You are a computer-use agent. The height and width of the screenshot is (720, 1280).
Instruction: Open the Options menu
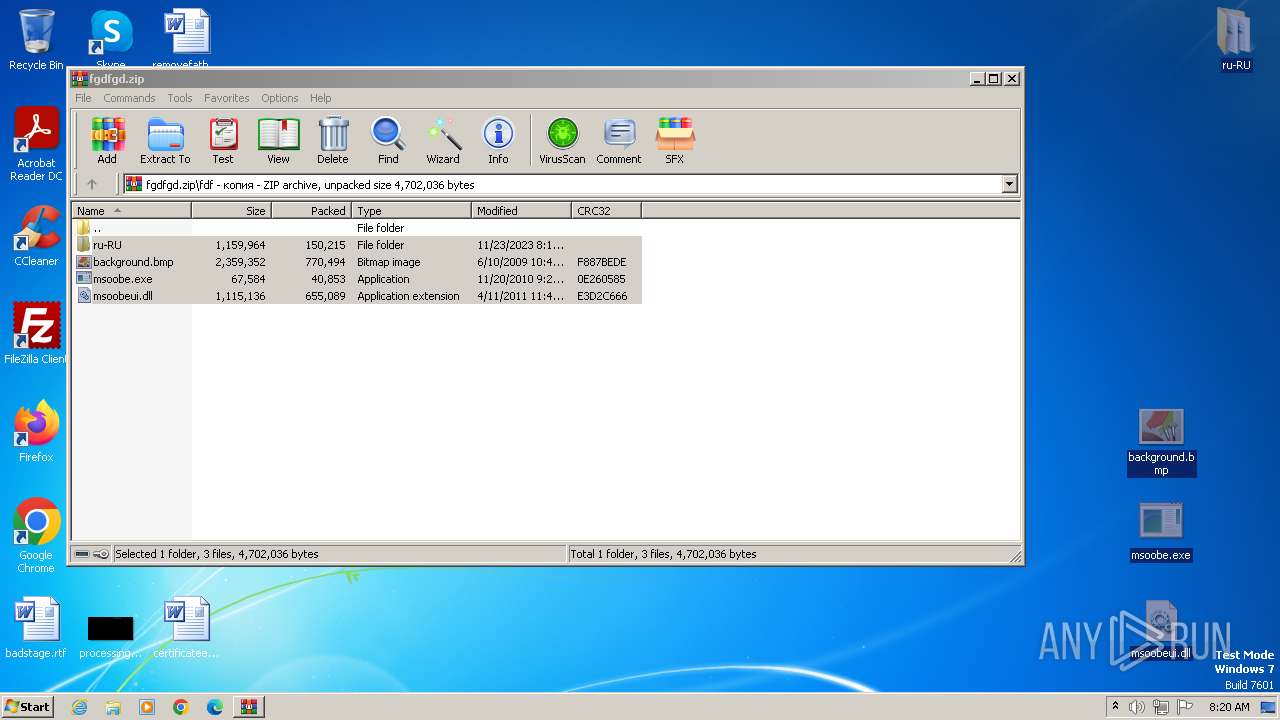[280, 98]
